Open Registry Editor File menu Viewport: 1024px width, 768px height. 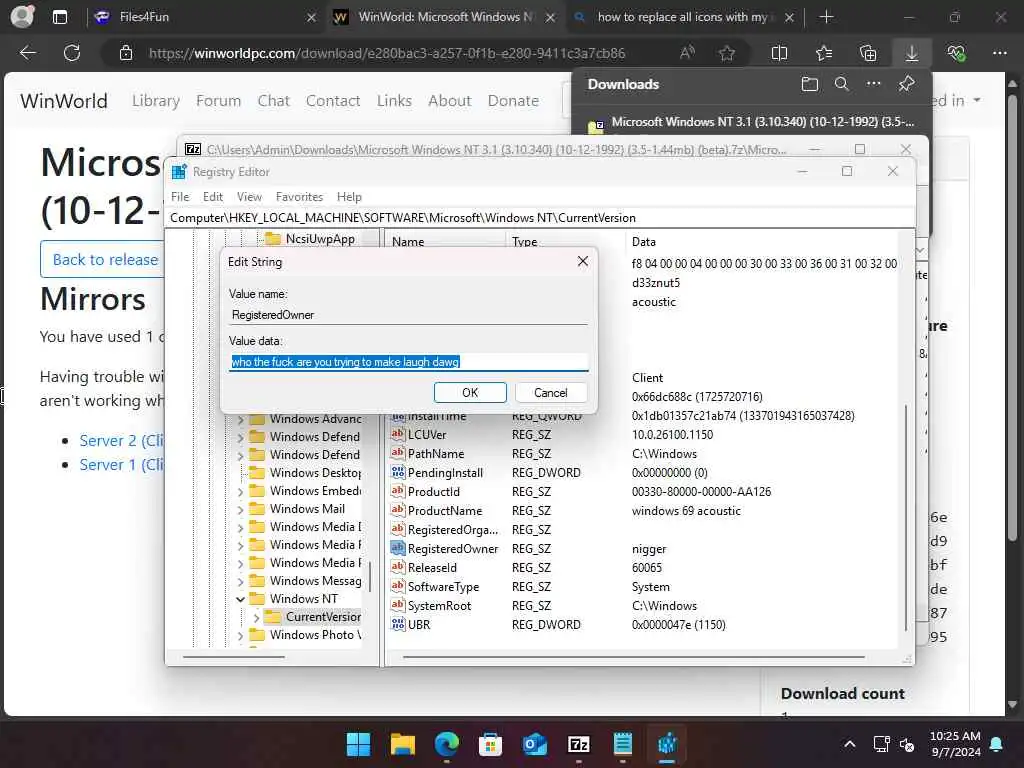pos(180,197)
